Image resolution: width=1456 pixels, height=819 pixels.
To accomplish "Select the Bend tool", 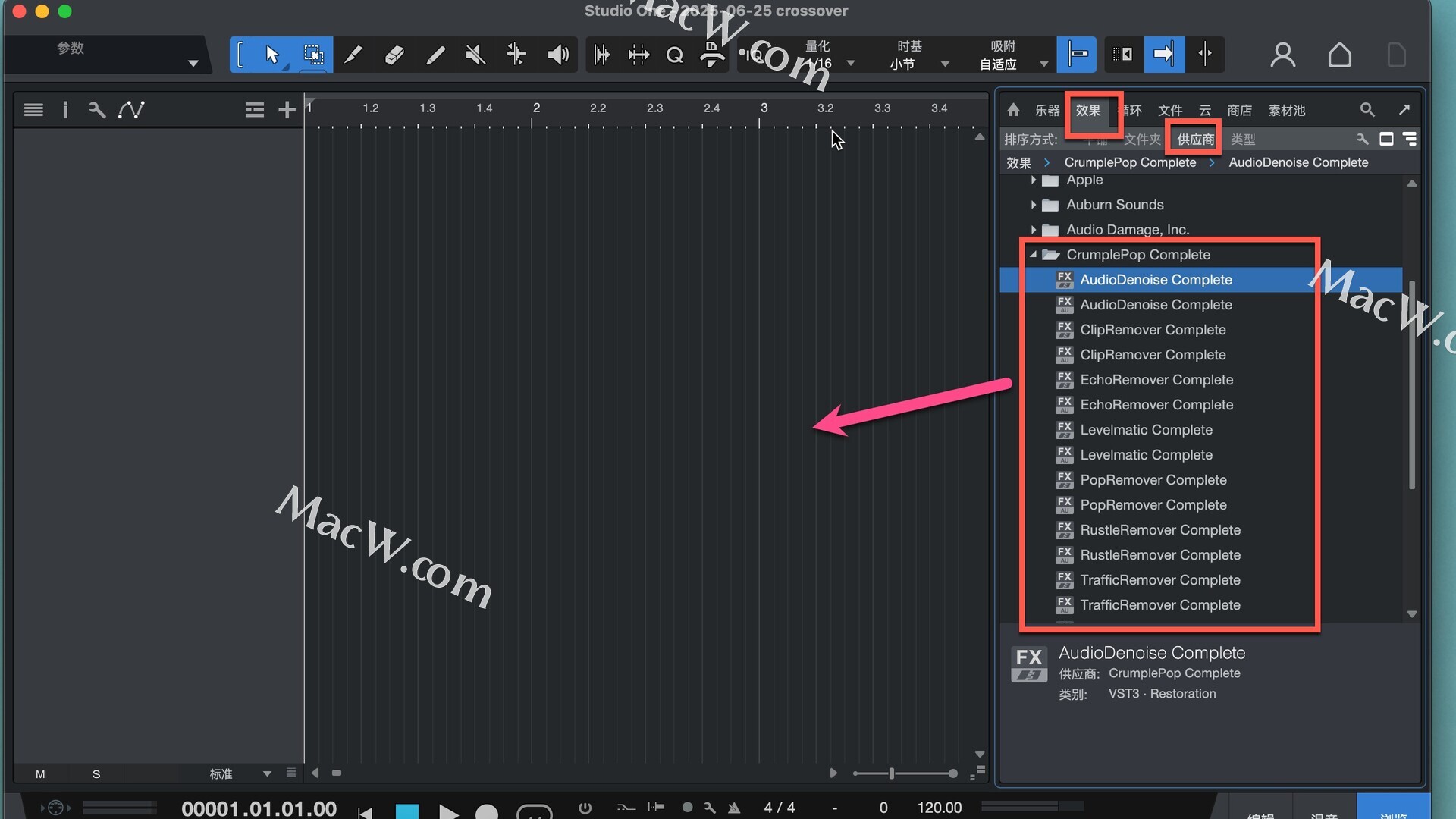I will [516, 55].
